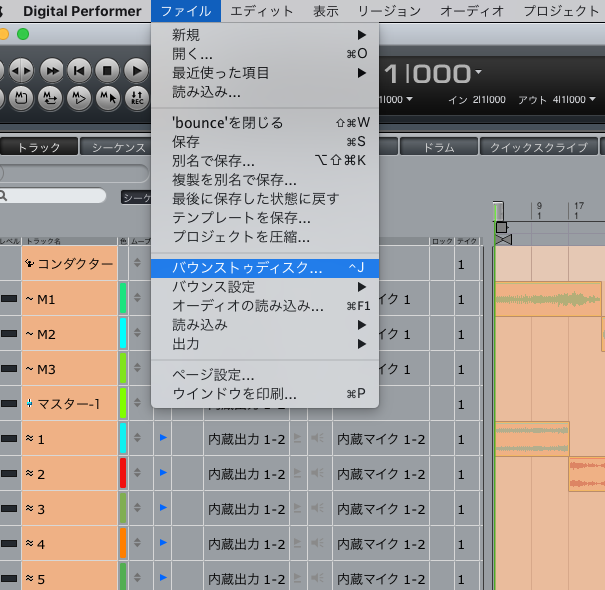The height and width of the screenshot is (590, 605).
Task: Click the stop transport button
Action: click(x=107, y=71)
